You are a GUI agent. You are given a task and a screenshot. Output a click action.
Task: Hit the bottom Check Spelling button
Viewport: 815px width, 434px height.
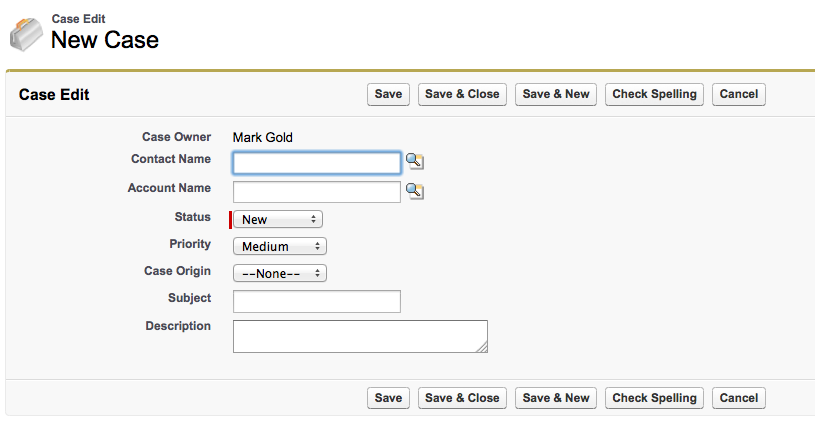(x=654, y=398)
